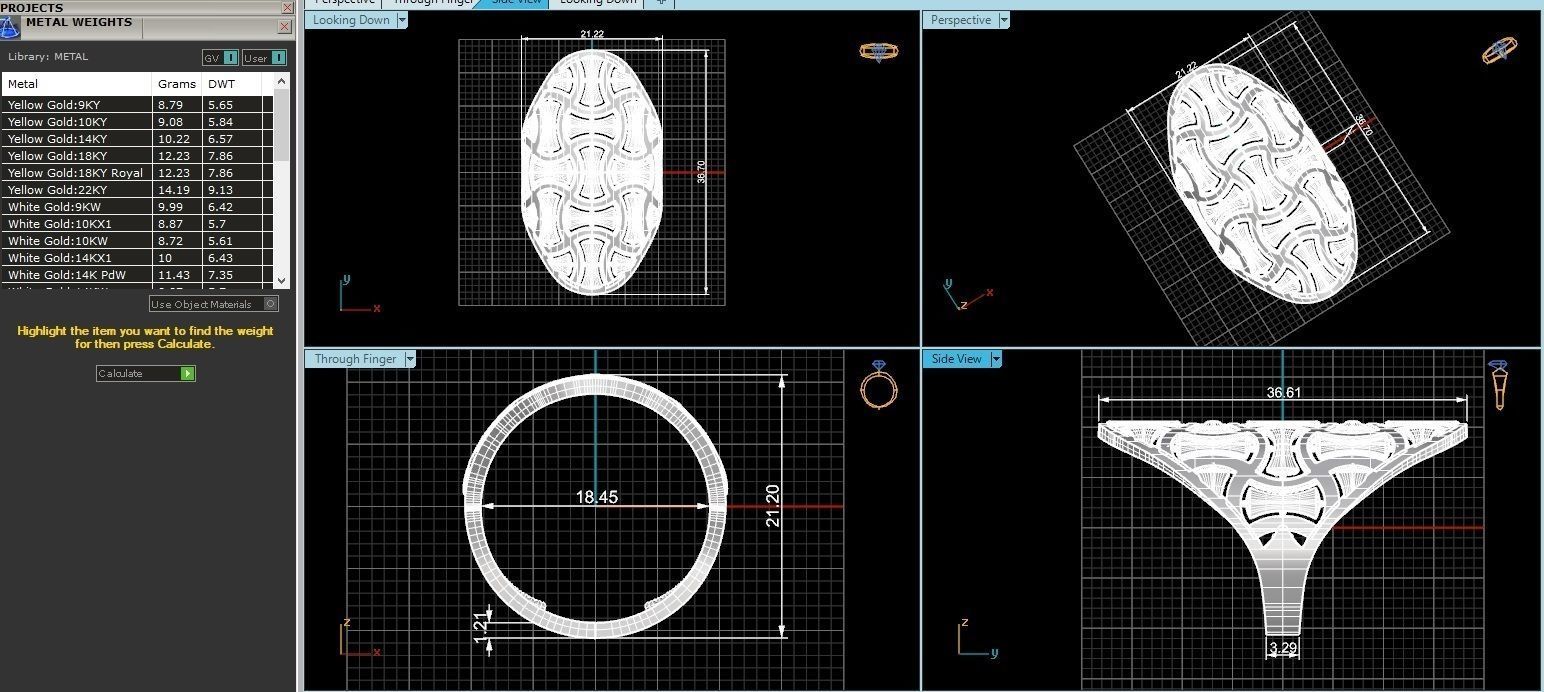Screen dimensions: 1544x692
Task: Select the Side View viewport title
Action: 957,359
